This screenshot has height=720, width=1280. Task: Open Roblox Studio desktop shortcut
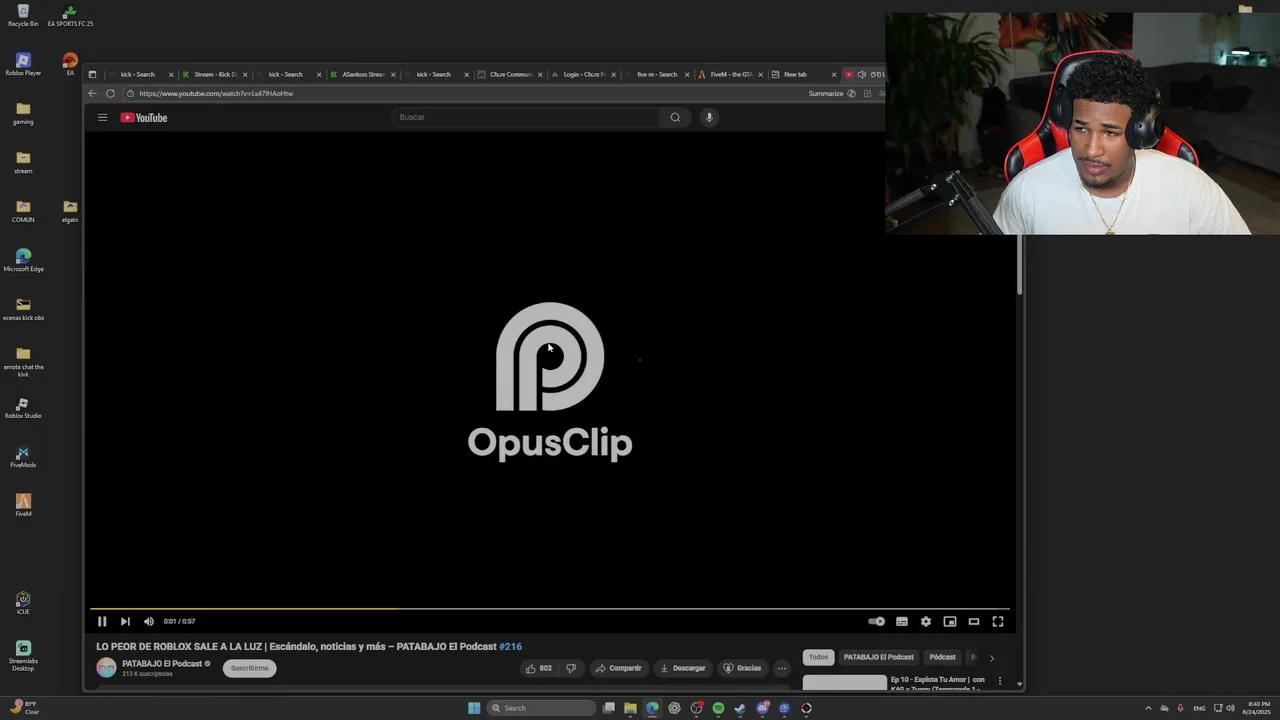(x=23, y=408)
